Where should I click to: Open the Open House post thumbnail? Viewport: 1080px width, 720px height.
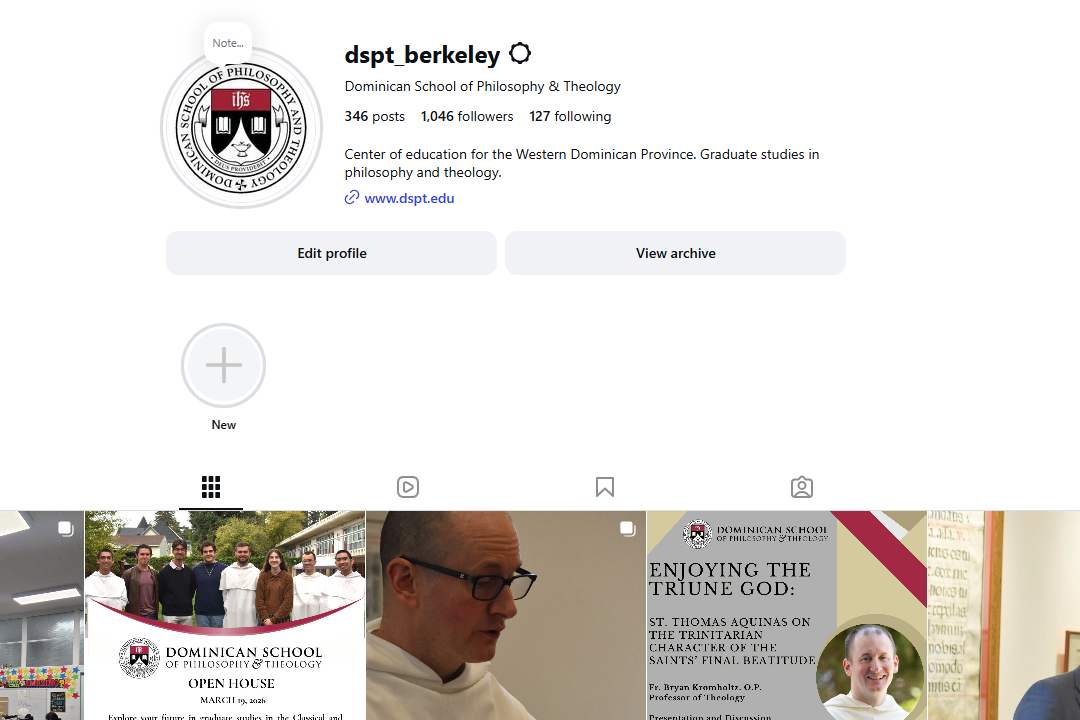point(225,615)
